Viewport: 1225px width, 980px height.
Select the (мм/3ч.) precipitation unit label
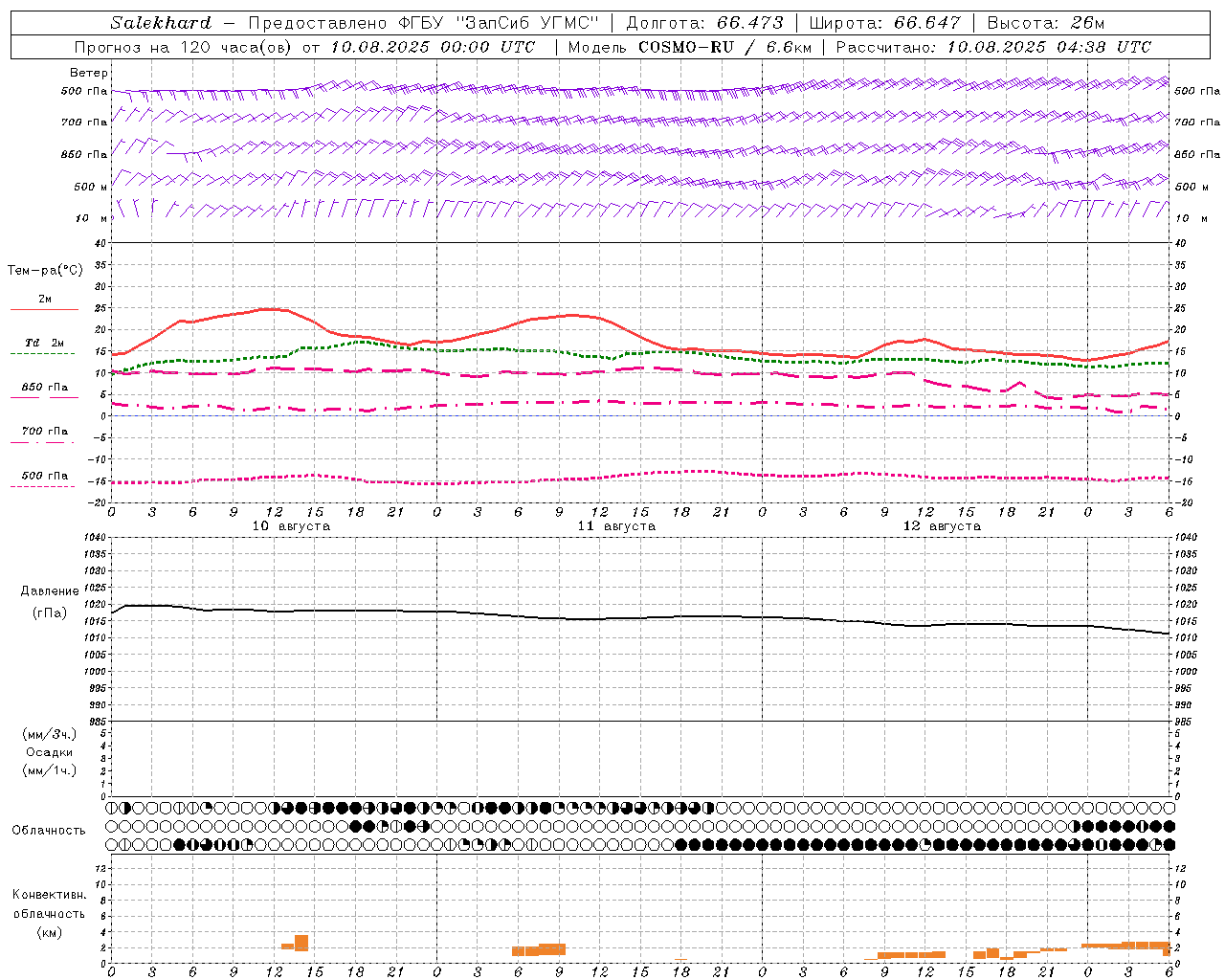(50, 734)
